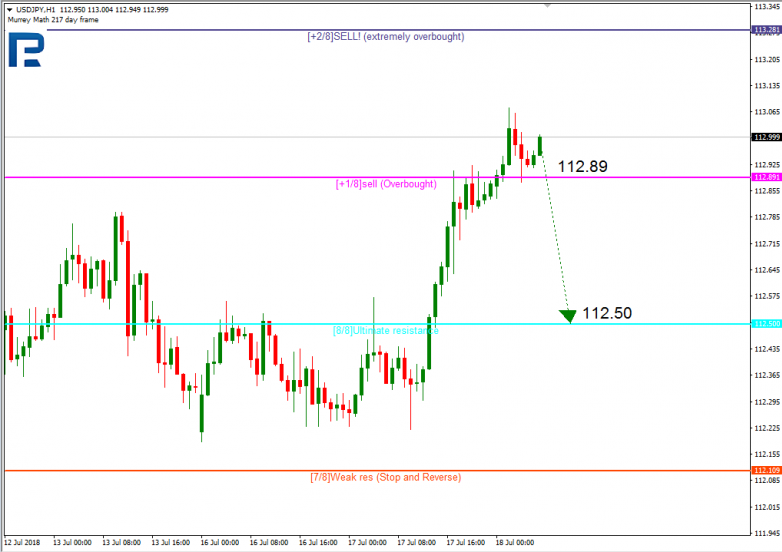The width and height of the screenshot is (782, 552).
Task: Click the Murrey Math 217 day frame label
Action: point(53,20)
